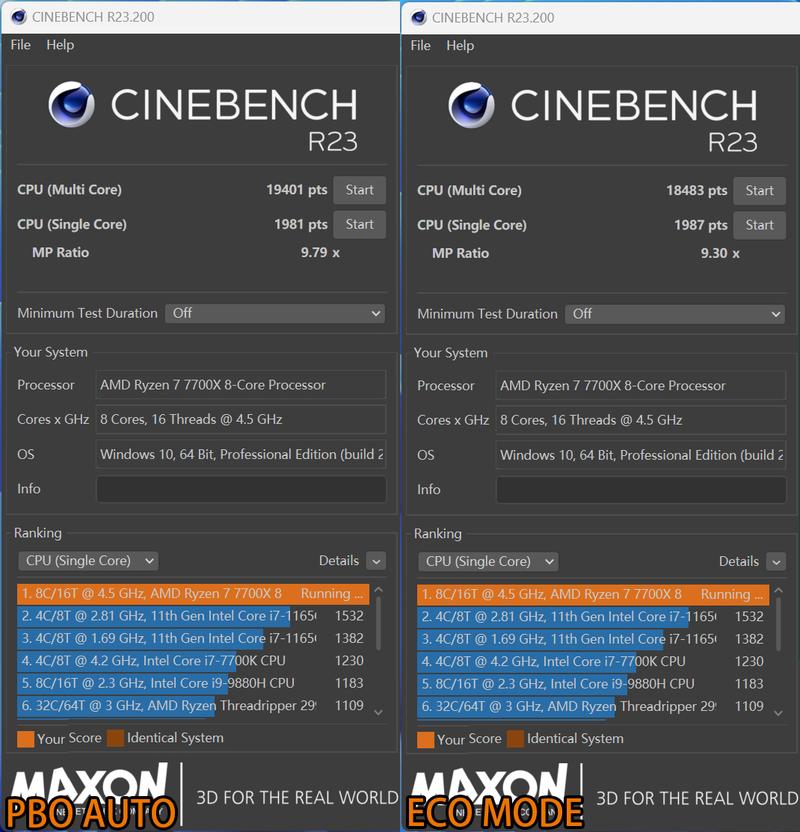This screenshot has width=800, height=832.
Task: Select 2.81 GHz i7-1165 row in left window
Action: tap(193, 616)
